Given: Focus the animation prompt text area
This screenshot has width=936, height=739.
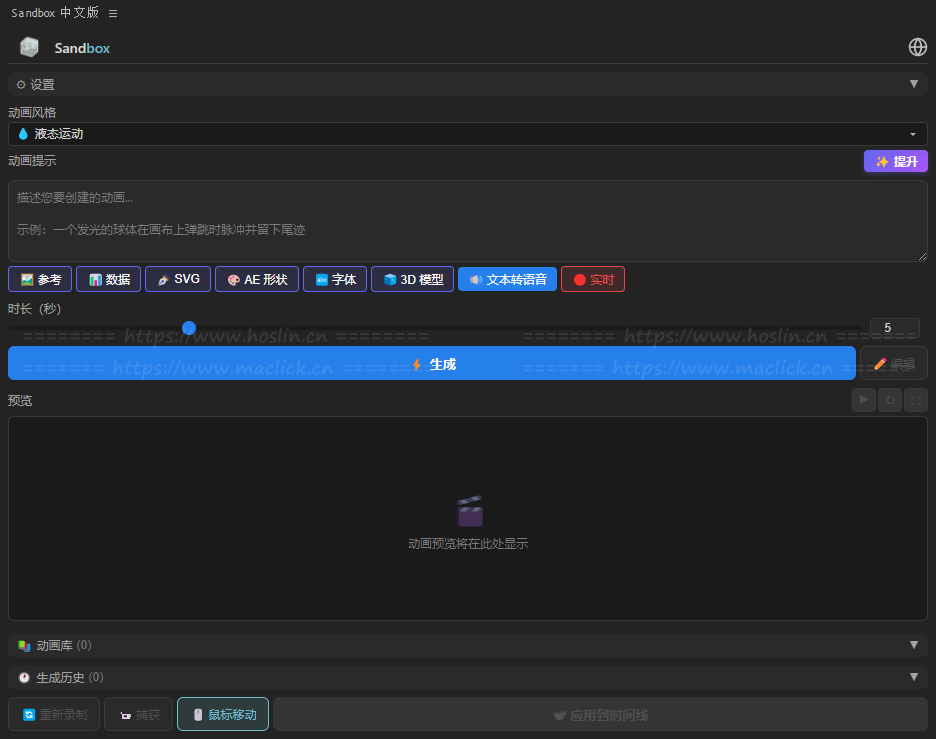Looking at the screenshot, I should (467, 221).
